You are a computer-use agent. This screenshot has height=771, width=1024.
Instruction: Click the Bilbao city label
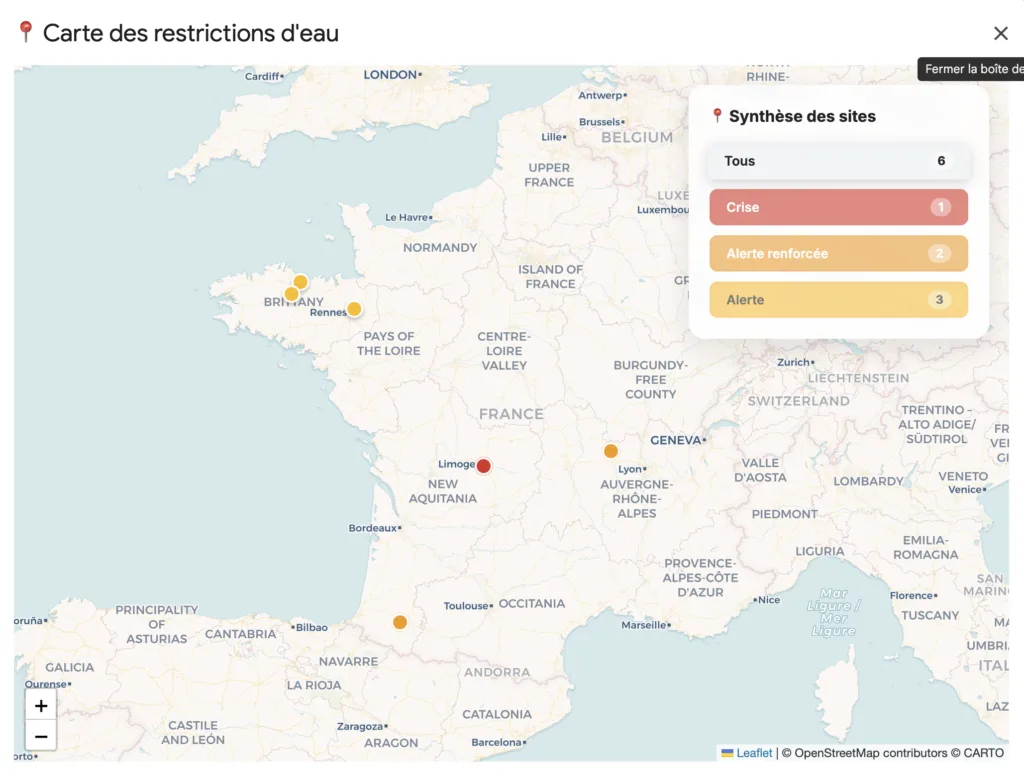point(312,627)
